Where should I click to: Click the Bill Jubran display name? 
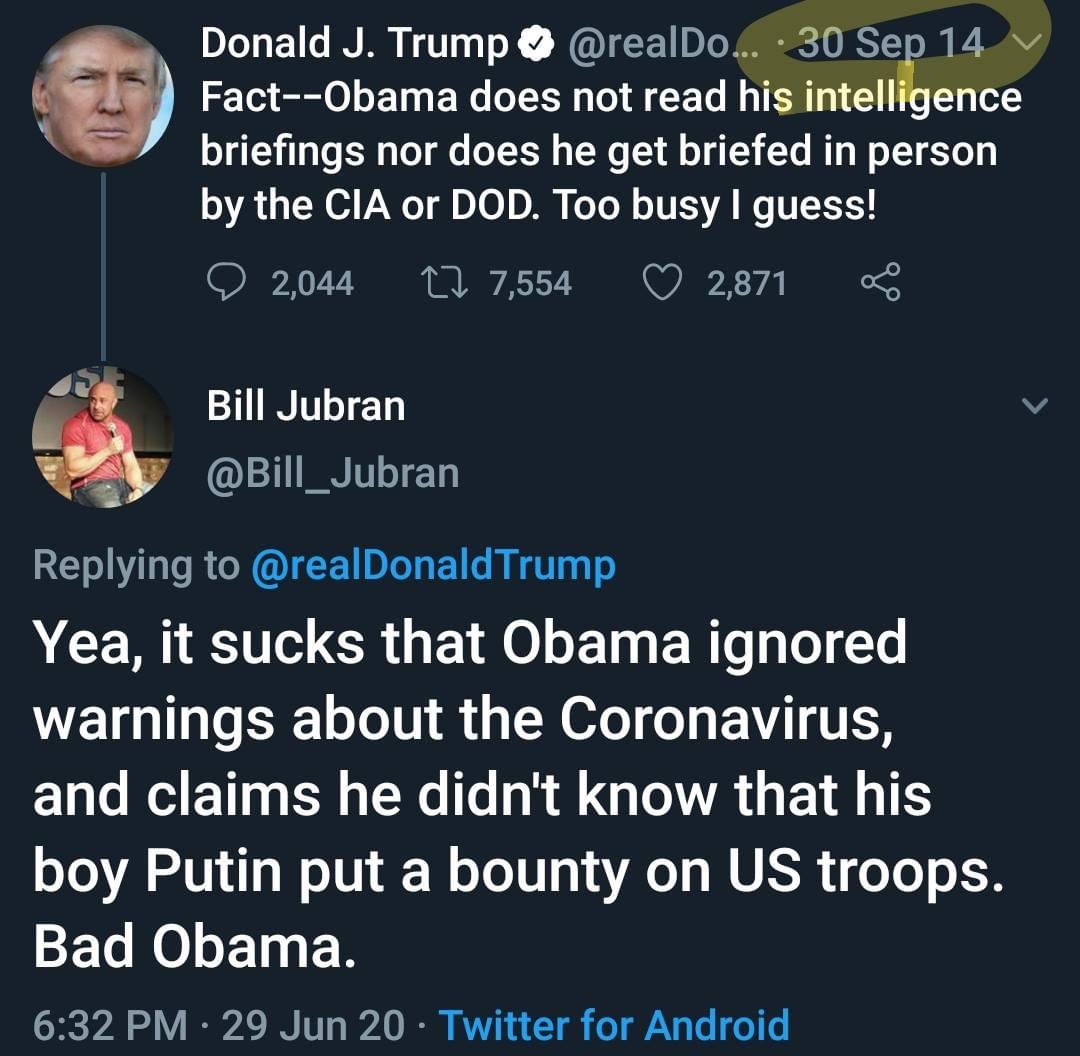tap(305, 406)
